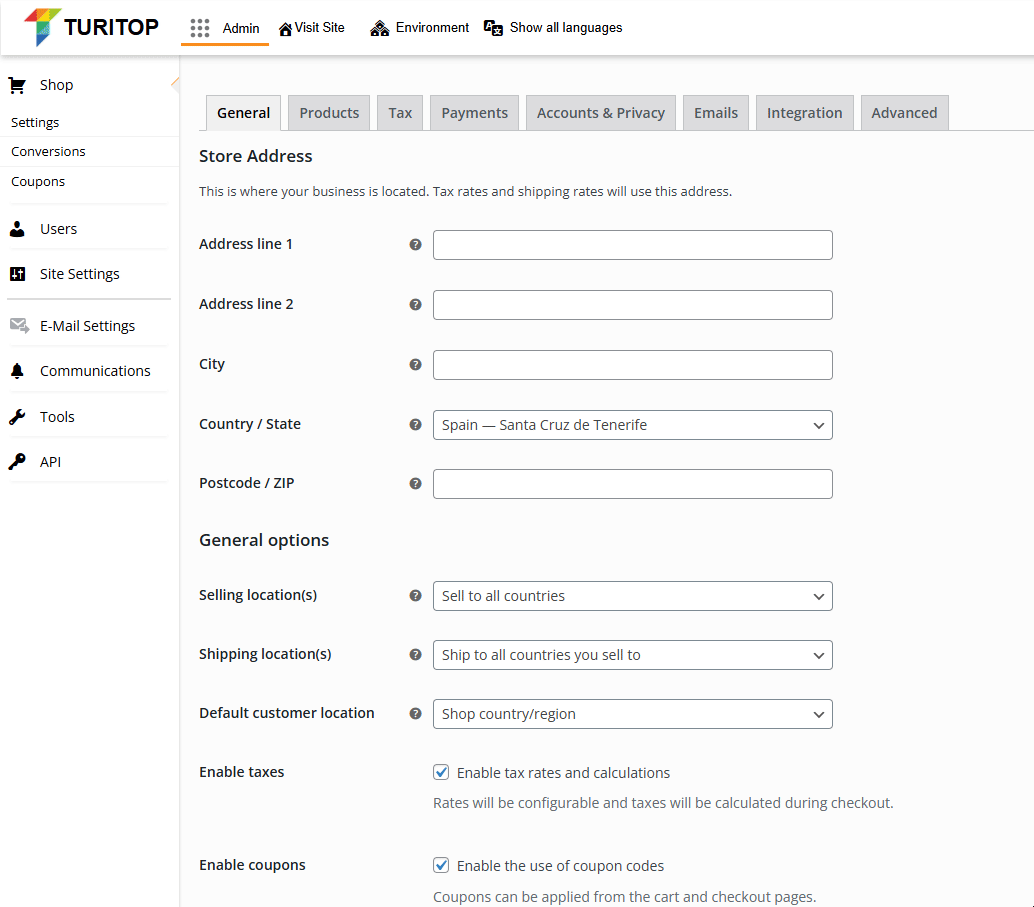1034x907 pixels.
Task: Open the Country / State dropdown
Action: [632, 425]
